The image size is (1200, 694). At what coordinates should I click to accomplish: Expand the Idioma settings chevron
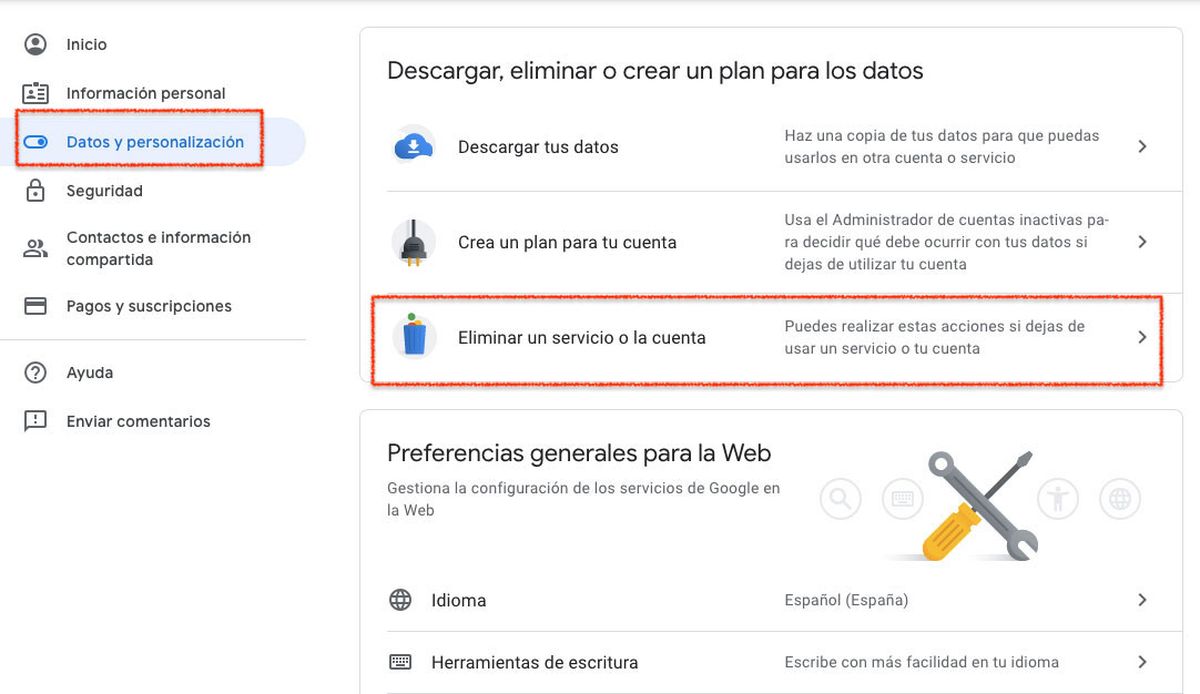tap(1142, 600)
